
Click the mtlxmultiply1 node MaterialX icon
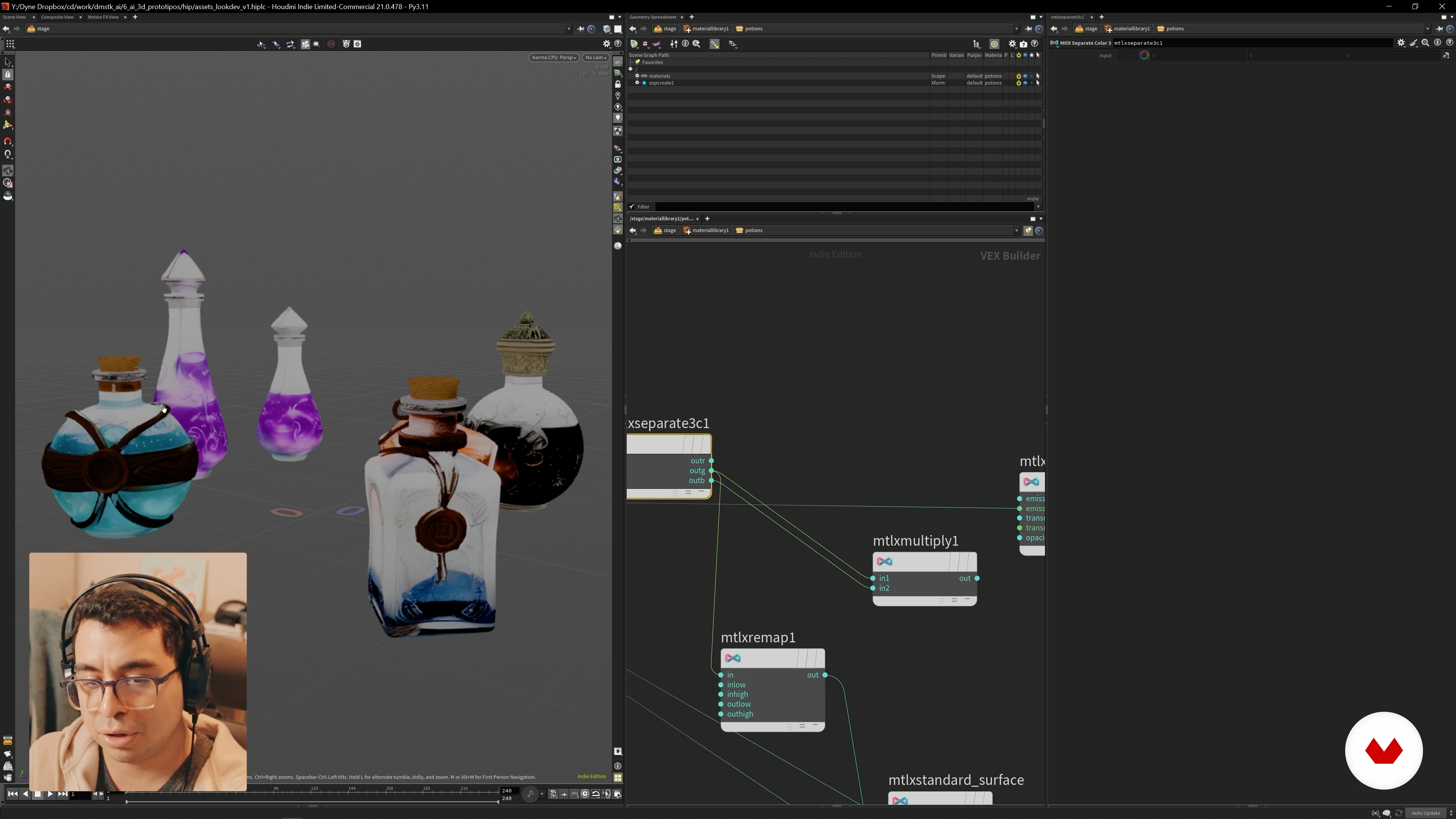[885, 562]
